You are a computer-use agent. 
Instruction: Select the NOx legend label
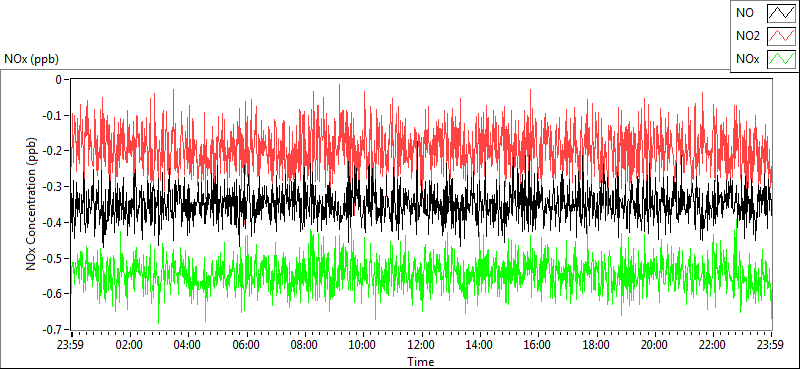(x=747, y=60)
